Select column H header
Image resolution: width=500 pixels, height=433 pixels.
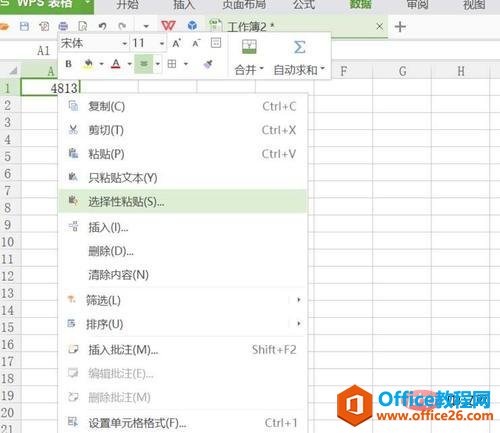click(x=461, y=71)
